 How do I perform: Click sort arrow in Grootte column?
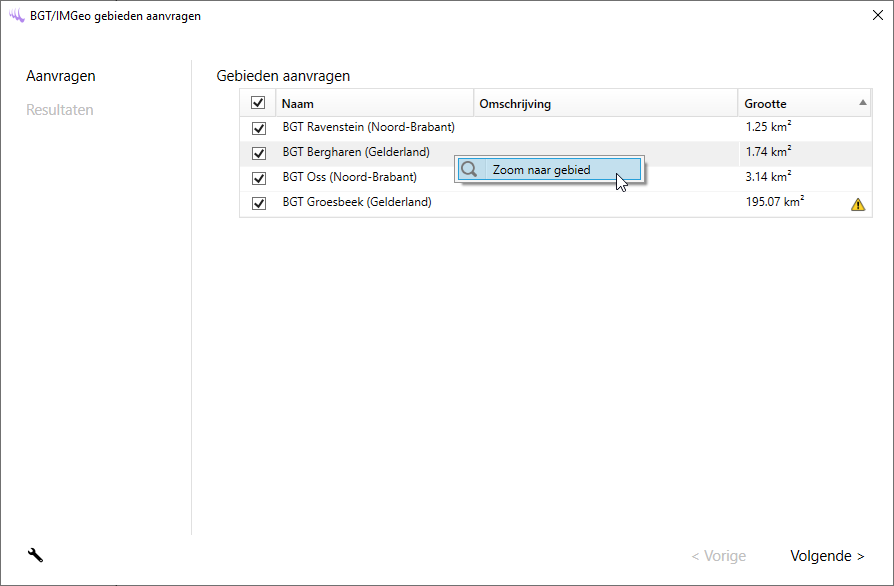point(862,103)
